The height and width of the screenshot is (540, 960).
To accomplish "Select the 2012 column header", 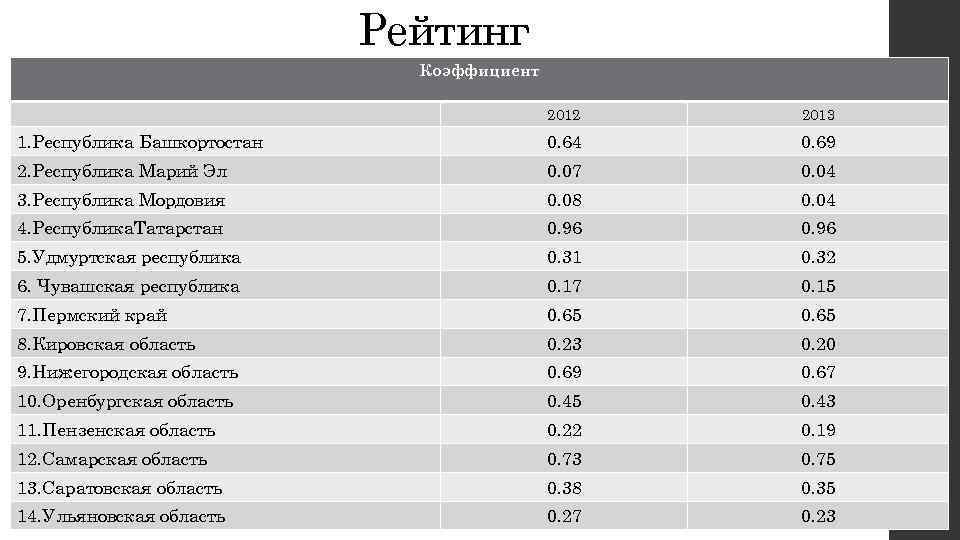I will coord(563,115).
